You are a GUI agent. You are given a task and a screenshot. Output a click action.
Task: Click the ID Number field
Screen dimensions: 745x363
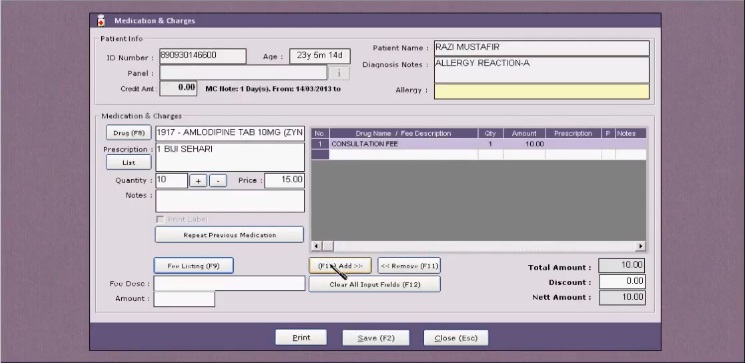tap(203, 56)
